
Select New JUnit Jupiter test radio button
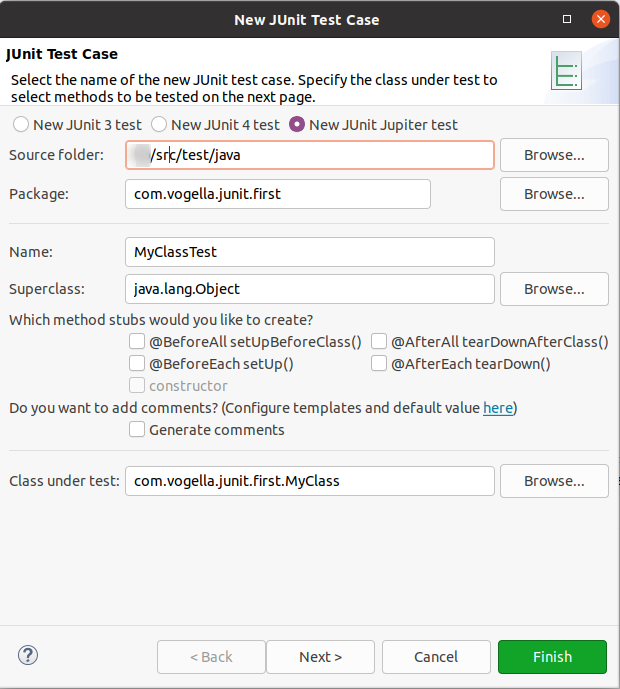296,125
